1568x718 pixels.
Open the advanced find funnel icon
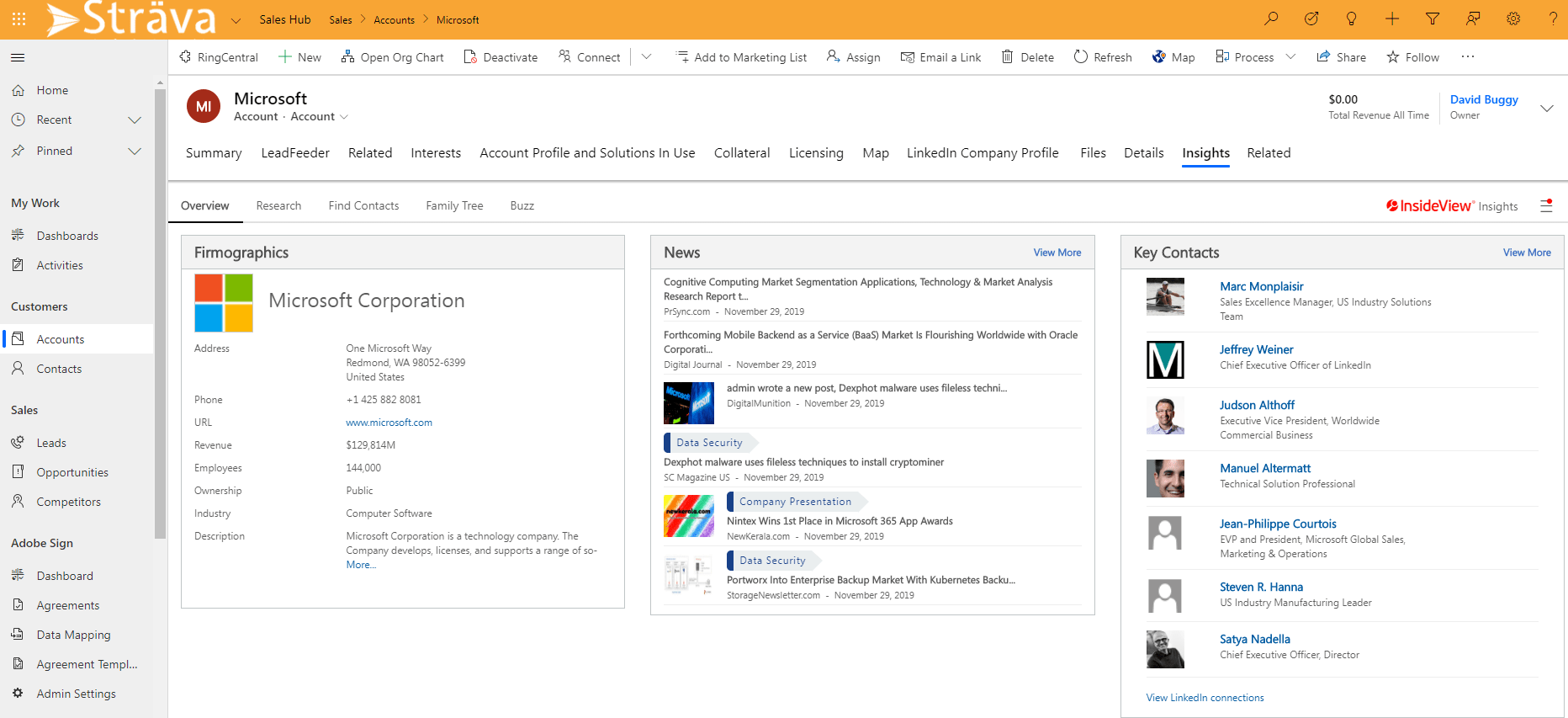click(x=1433, y=19)
